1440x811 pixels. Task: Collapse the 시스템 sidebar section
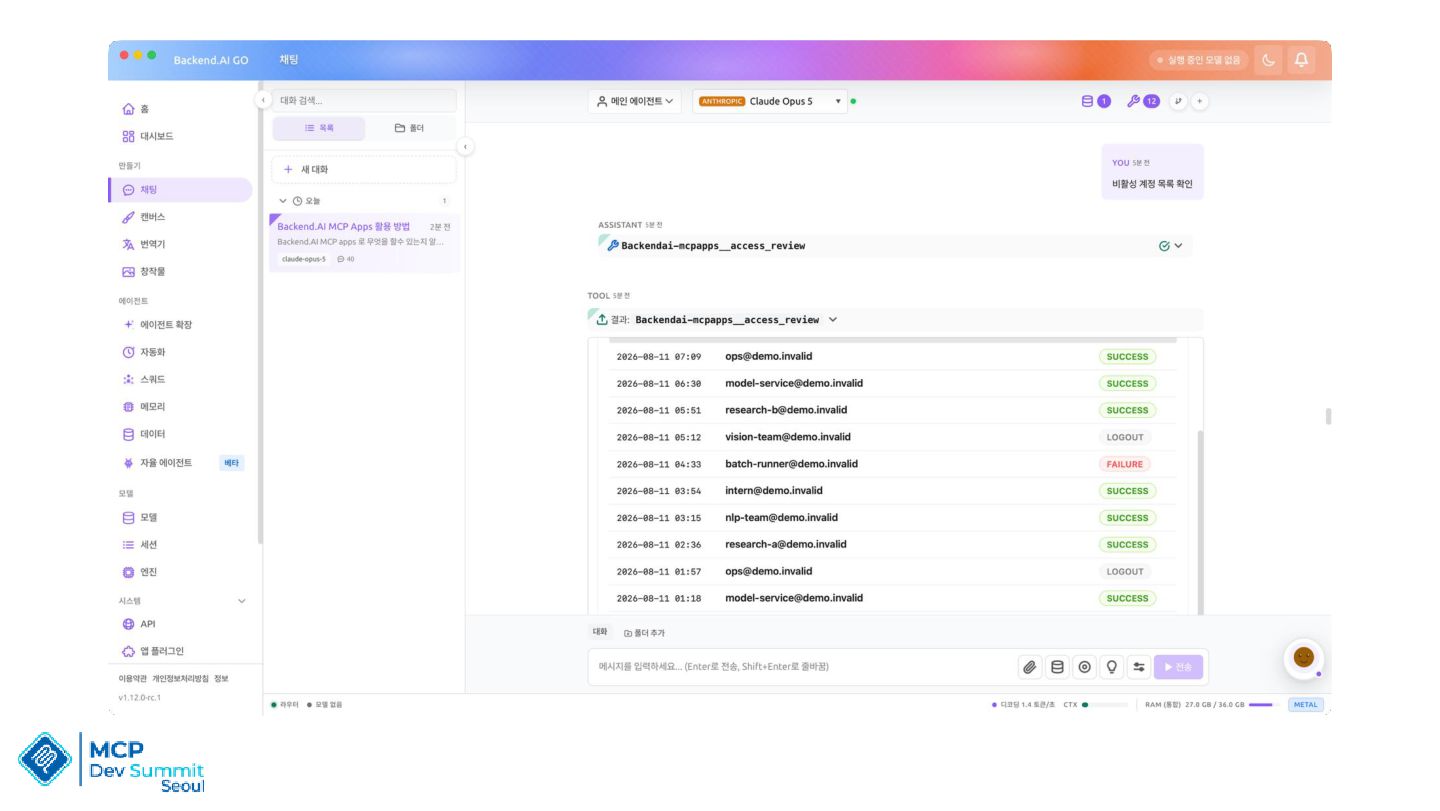click(x=241, y=601)
